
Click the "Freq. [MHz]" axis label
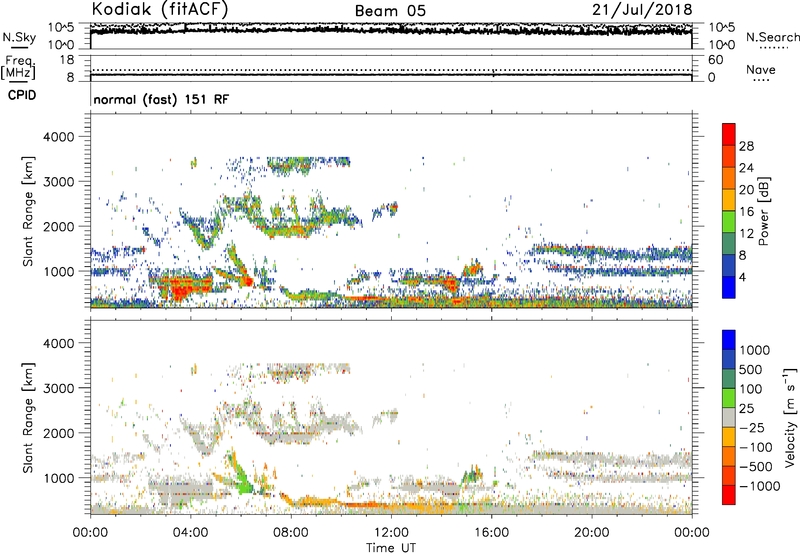pos(19,67)
